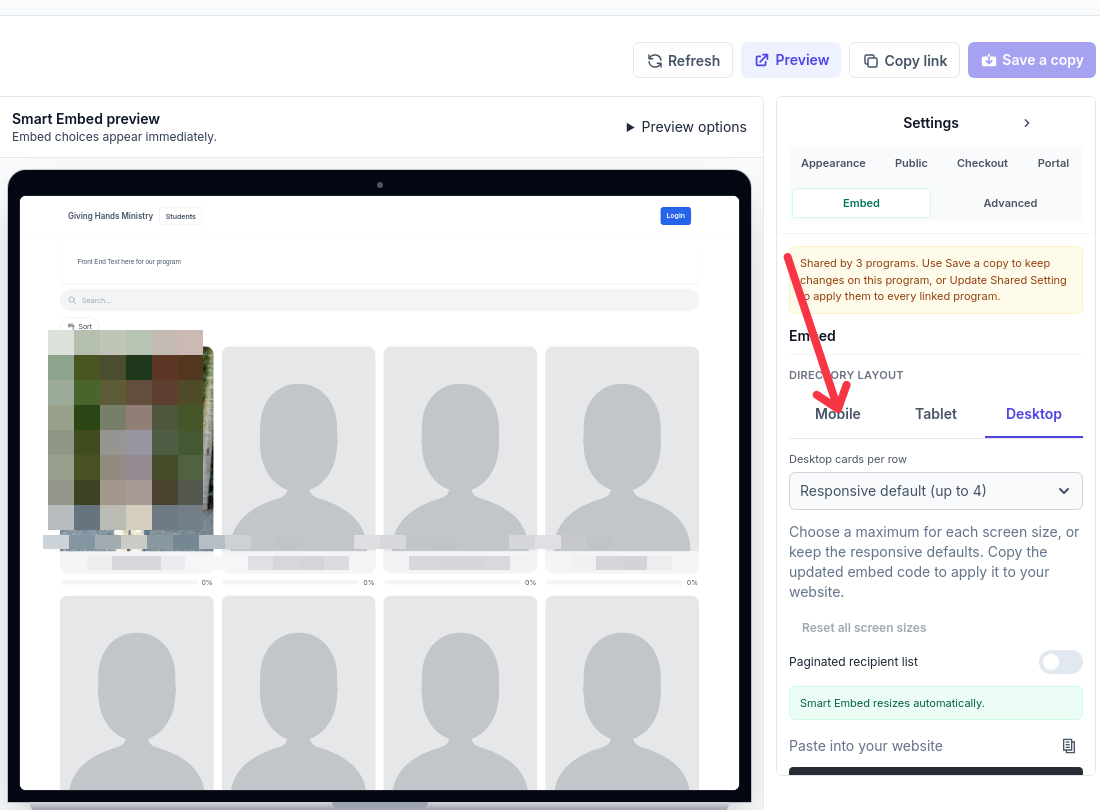
Task: Click the Students tag in preview
Action: tap(180, 216)
